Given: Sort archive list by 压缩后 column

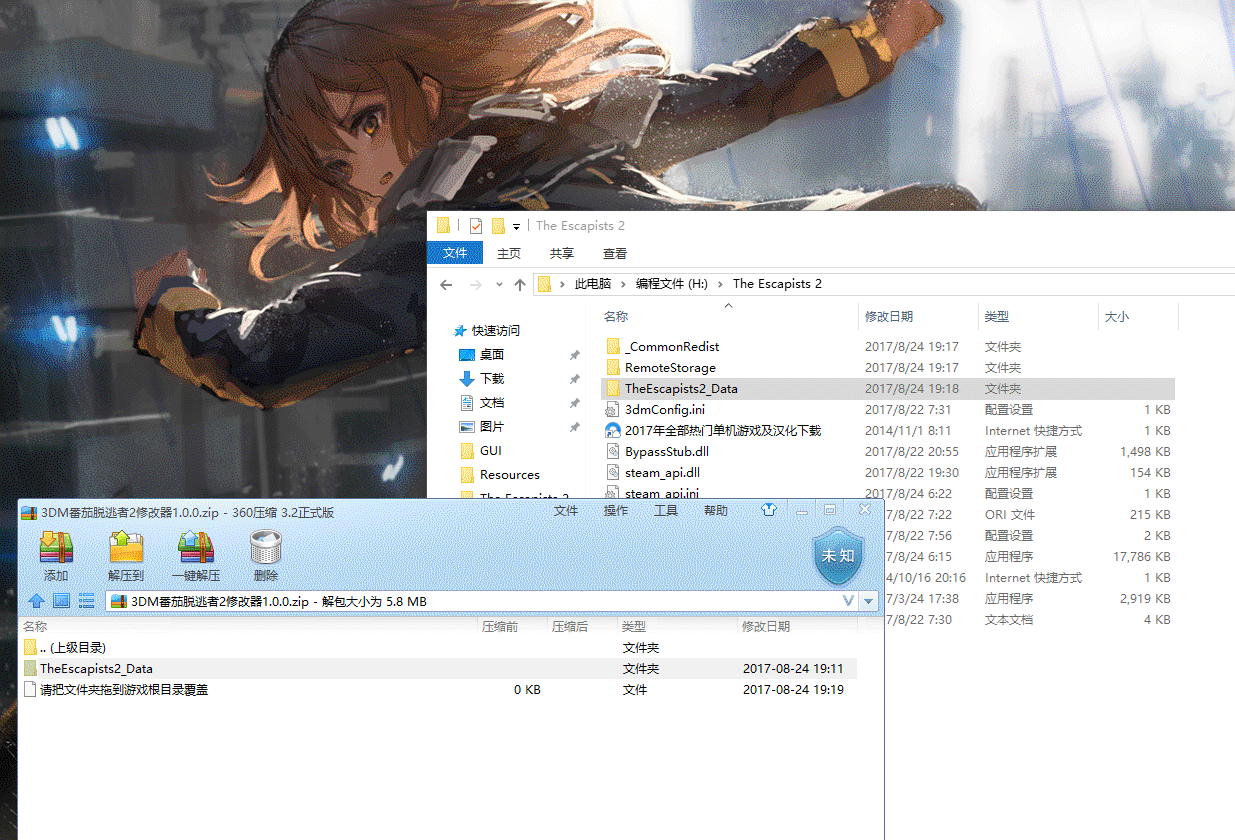Looking at the screenshot, I should 570,626.
